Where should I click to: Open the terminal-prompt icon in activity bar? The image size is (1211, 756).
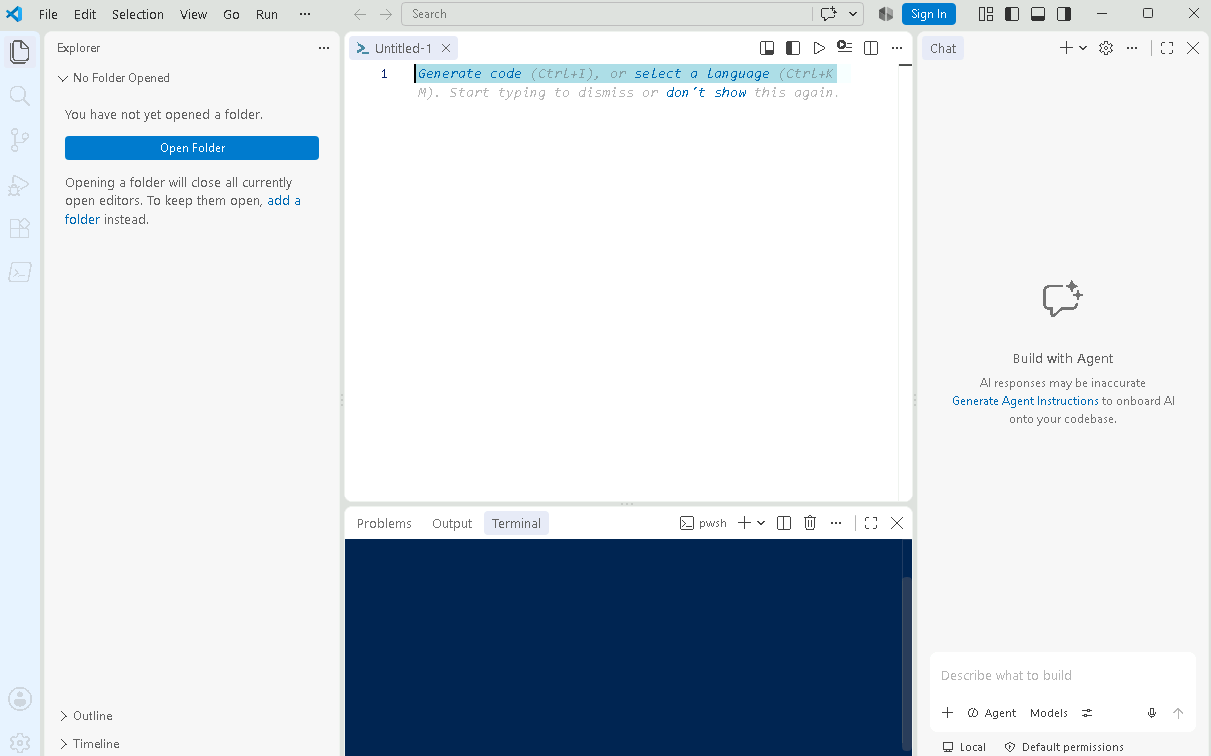pyautogui.click(x=20, y=272)
